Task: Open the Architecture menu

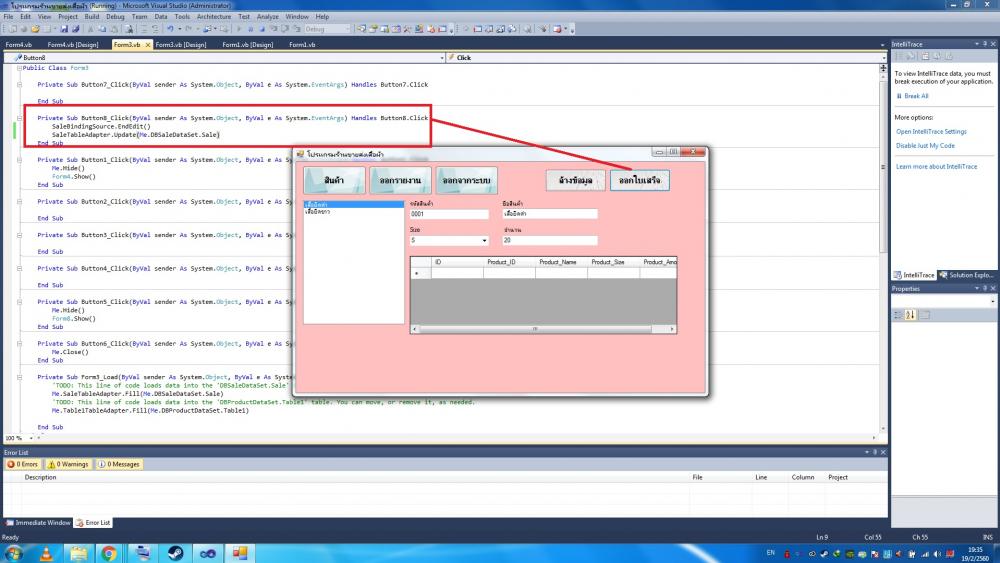Action: [x=214, y=17]
